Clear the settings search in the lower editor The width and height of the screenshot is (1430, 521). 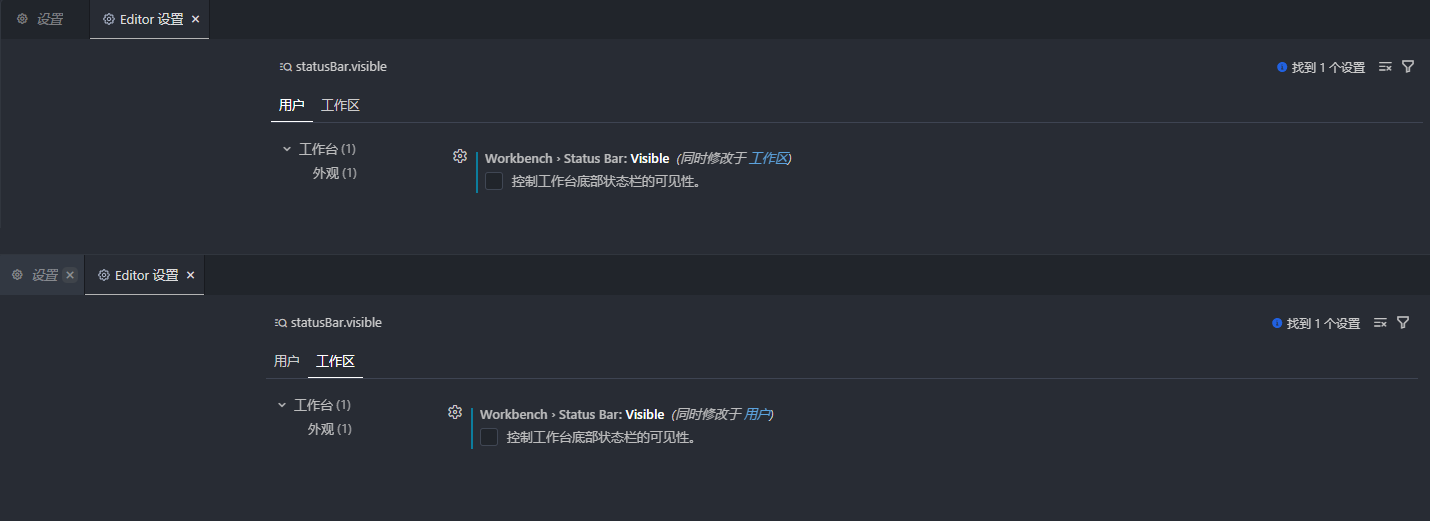pos(1380,323)
